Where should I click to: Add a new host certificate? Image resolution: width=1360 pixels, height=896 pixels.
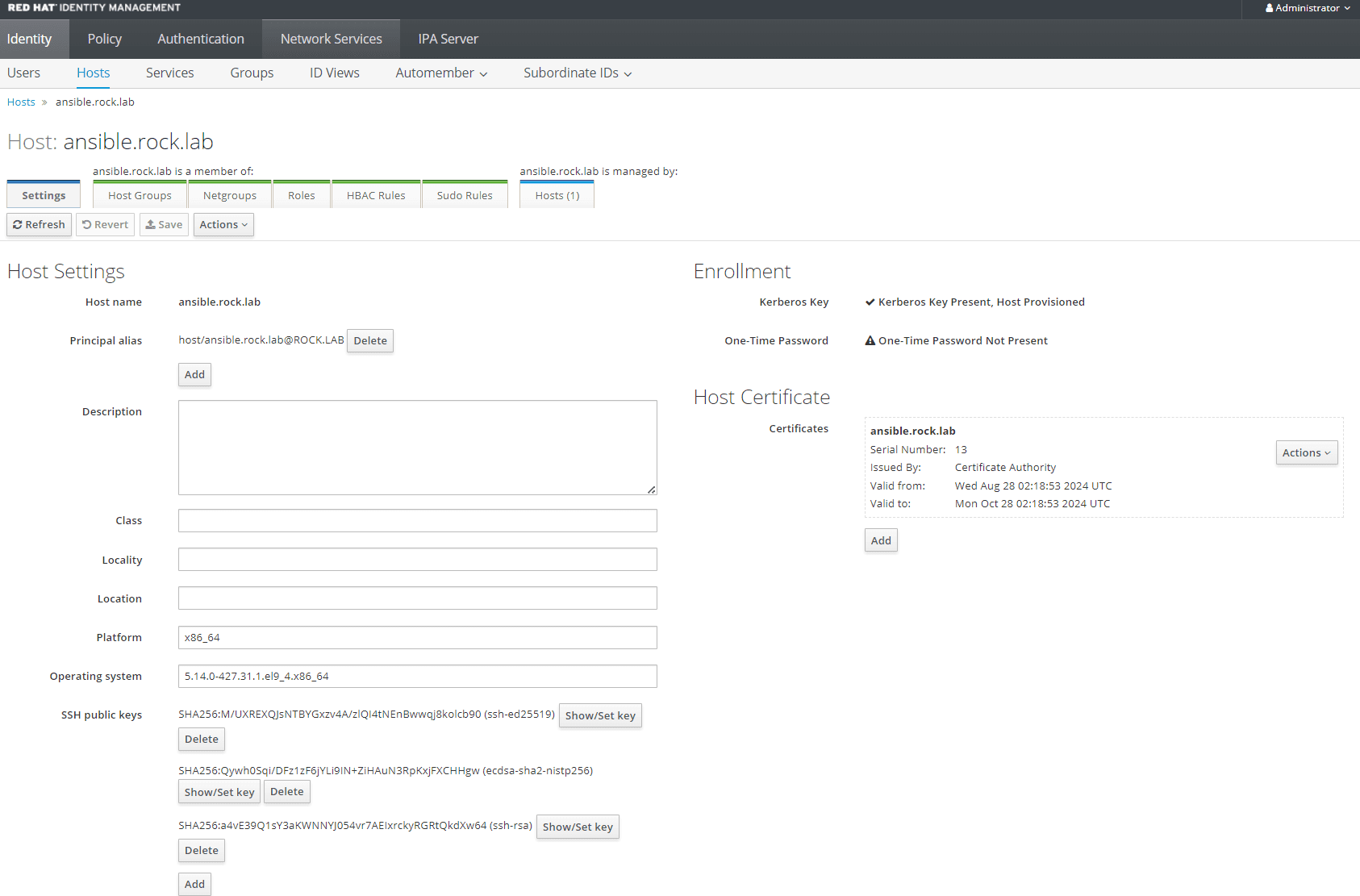coord(881,540)
